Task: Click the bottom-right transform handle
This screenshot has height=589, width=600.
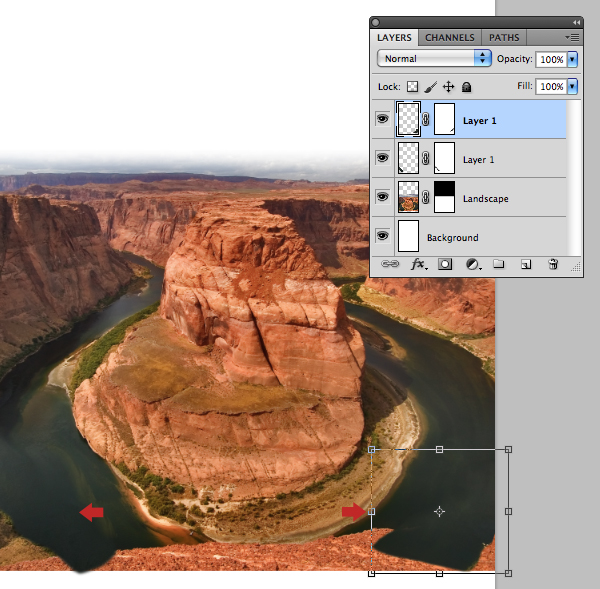Action: click(x=508, y=573)
